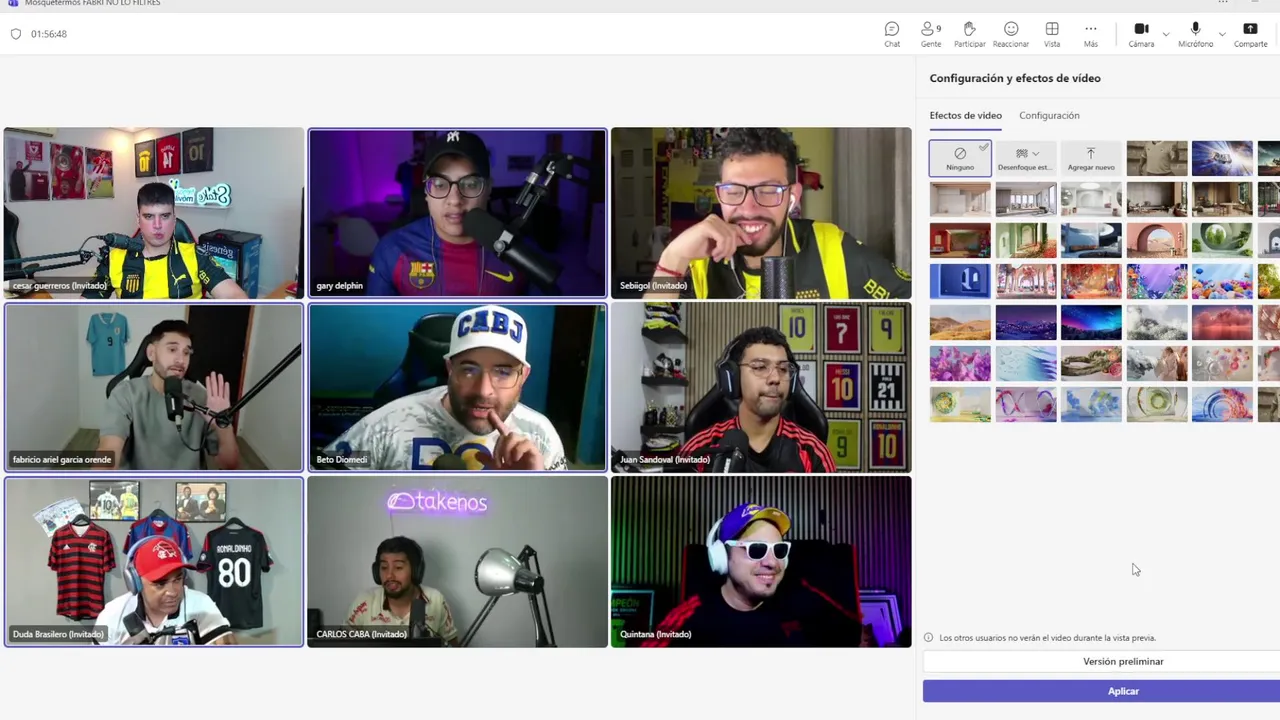Click fabricio ariel garcia orende video tile
The height and width of the screenshot is (720, 1280).
tap(153, 387)
